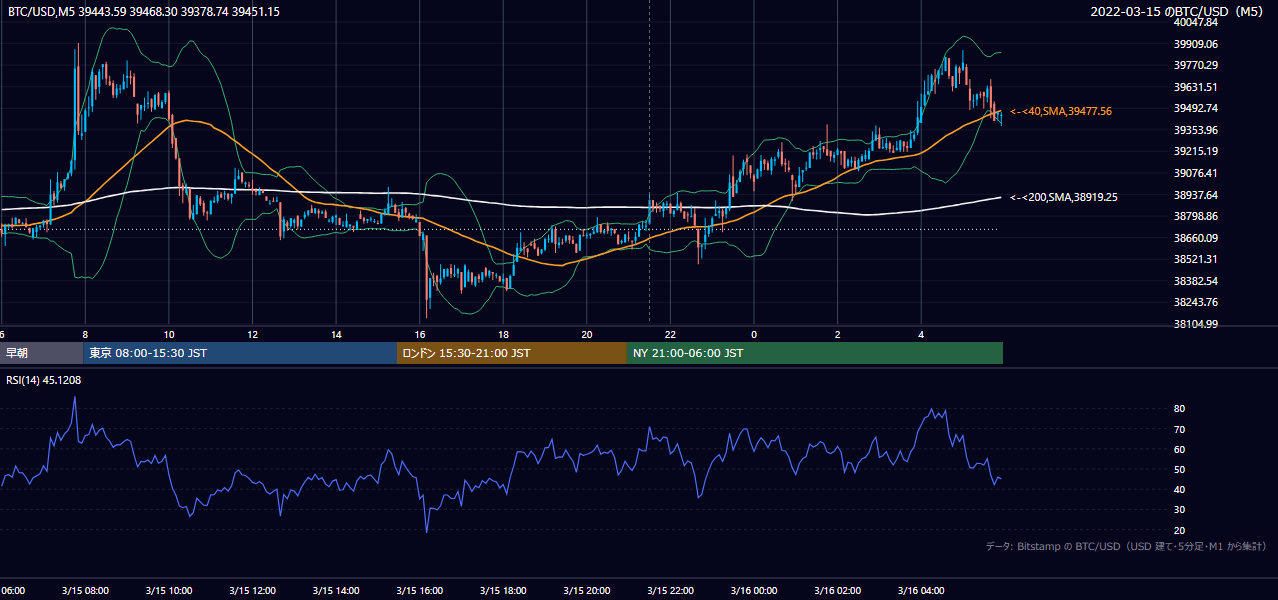Click the RSI scale value 40
This screenshot has width=1278, height=600.
pyautogui.click(x=1180, y=489)
